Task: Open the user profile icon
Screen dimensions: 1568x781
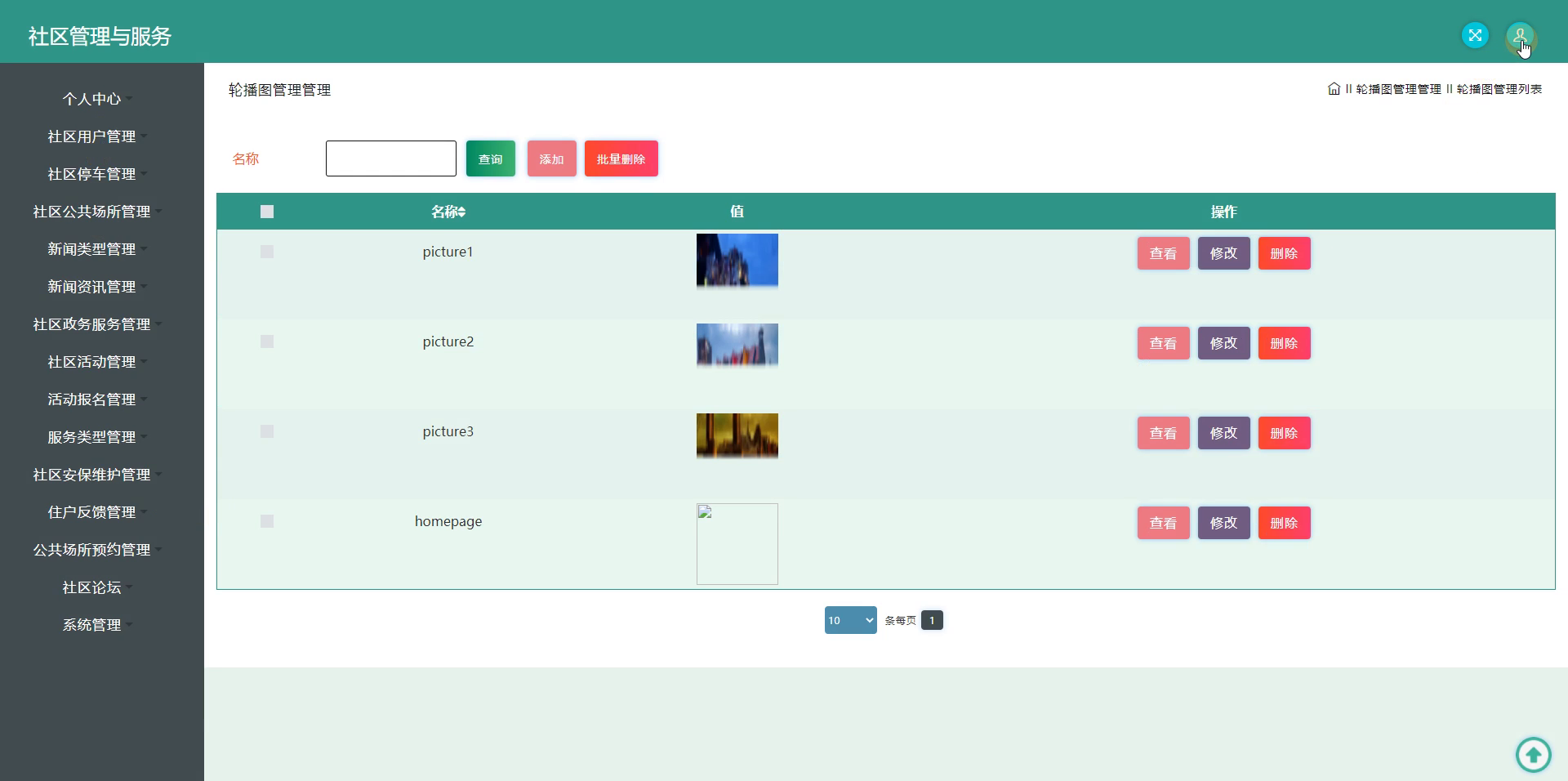Action: tap(1520, 36)
